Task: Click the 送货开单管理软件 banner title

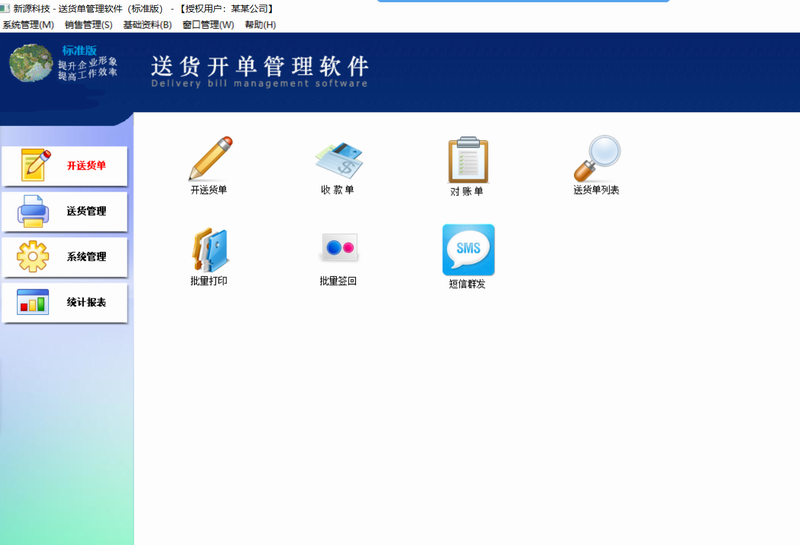Action: (x=260, y=66)
